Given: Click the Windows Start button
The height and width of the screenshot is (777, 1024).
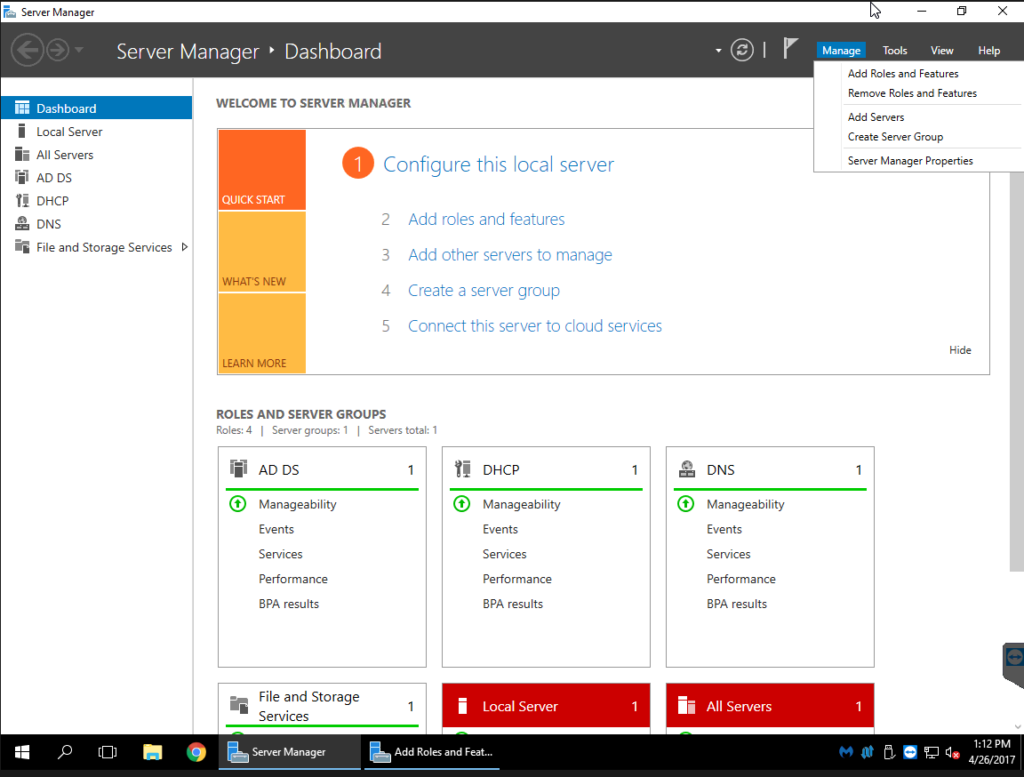Looking at the screenshot, I should [x=21, y=752].
